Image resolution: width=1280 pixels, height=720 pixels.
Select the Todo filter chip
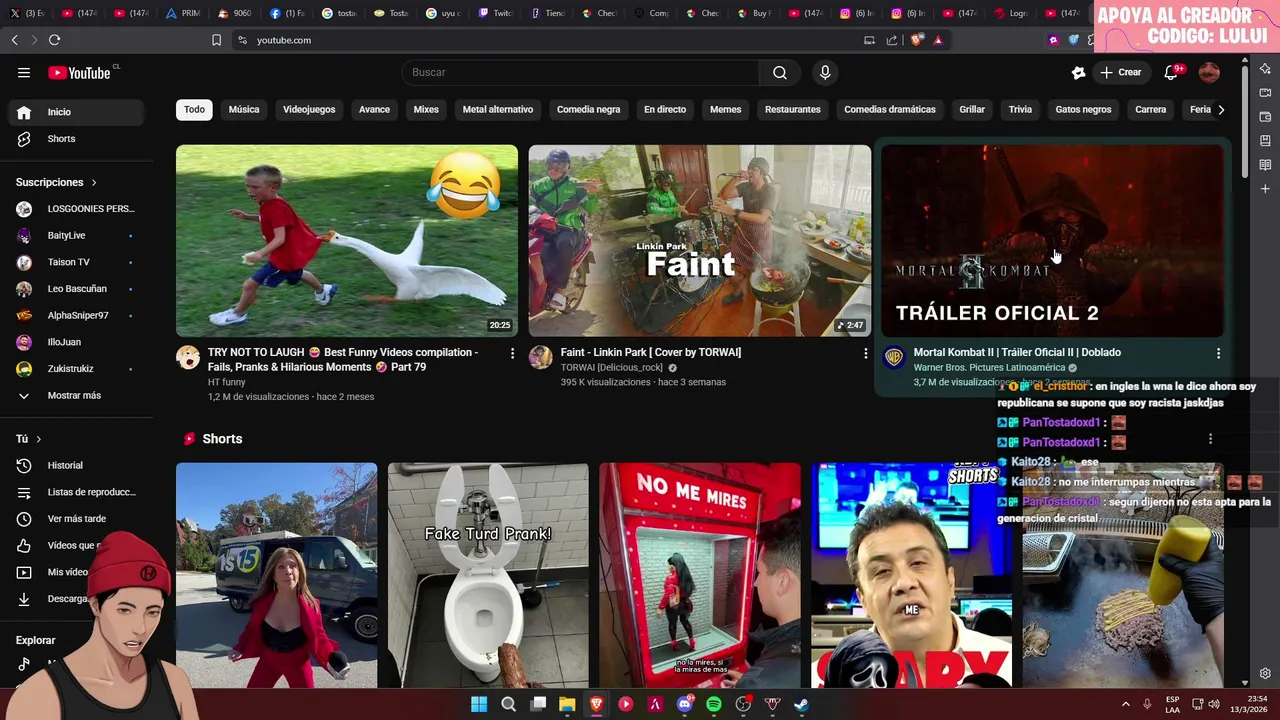[x=194, y=110]
